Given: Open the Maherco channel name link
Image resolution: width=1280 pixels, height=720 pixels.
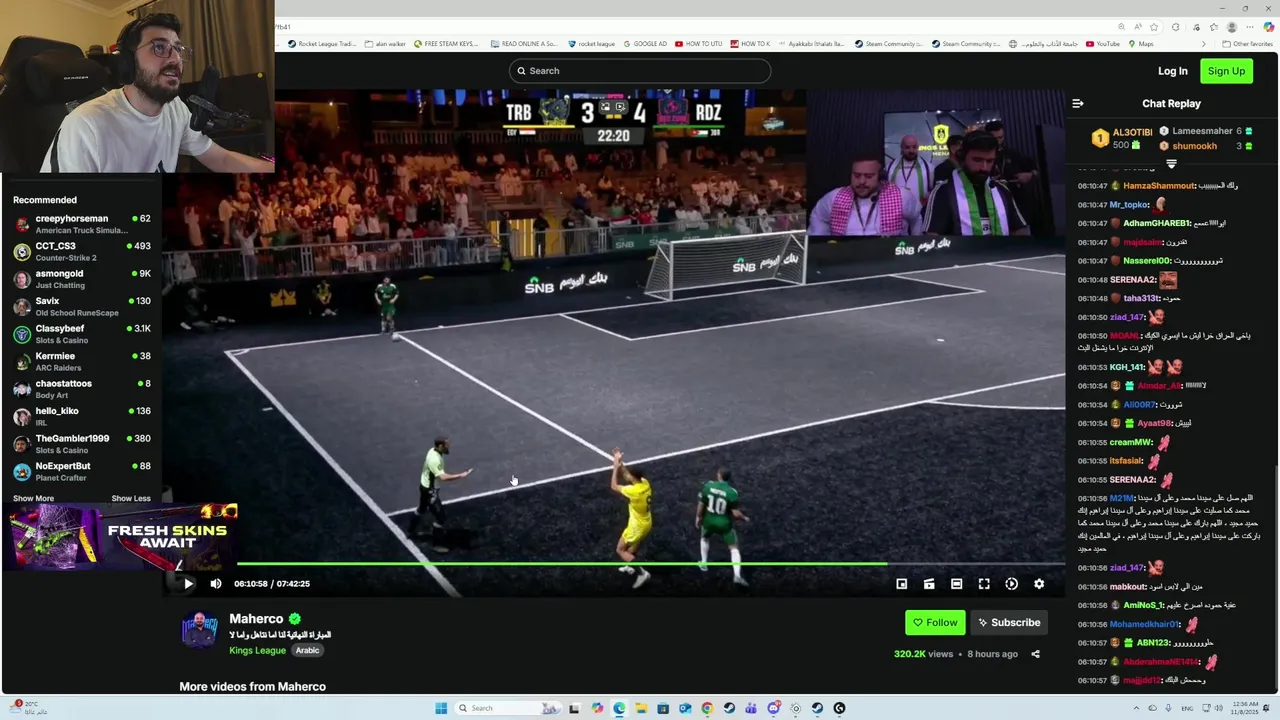Looking at the screenshot, I should [x=256, y=619].
